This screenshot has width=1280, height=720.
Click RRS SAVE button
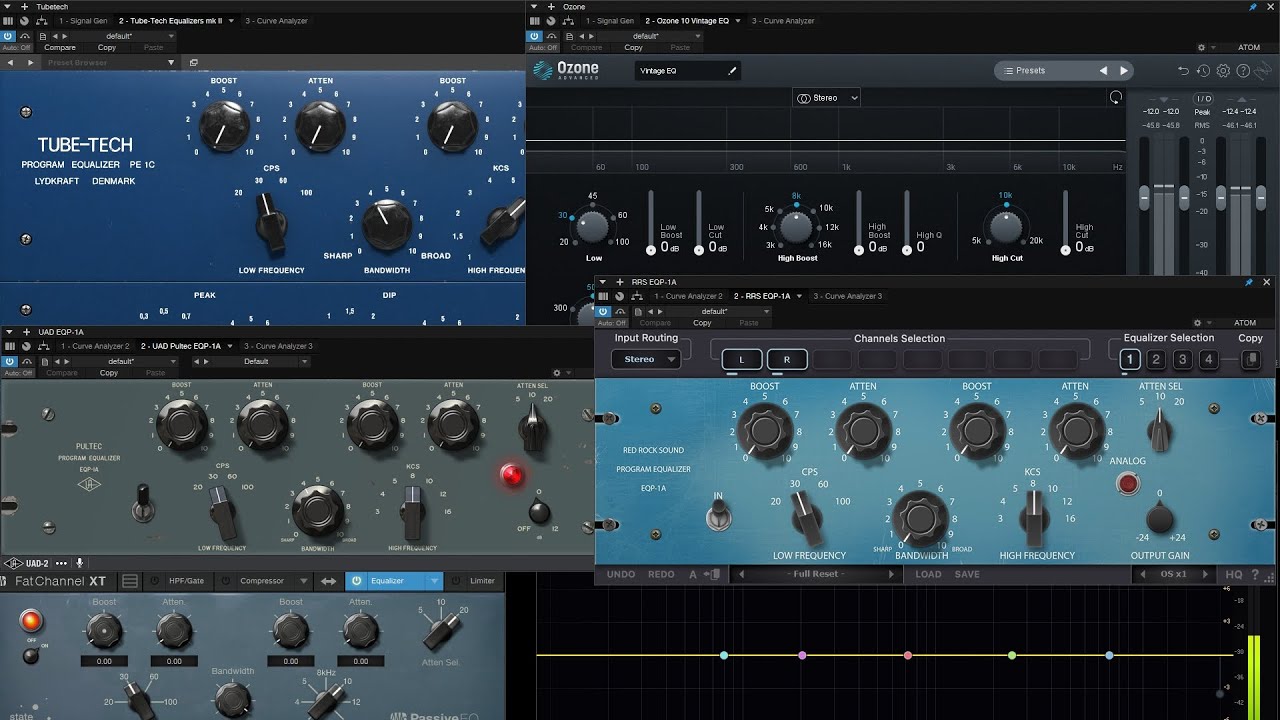pos(967,574)
